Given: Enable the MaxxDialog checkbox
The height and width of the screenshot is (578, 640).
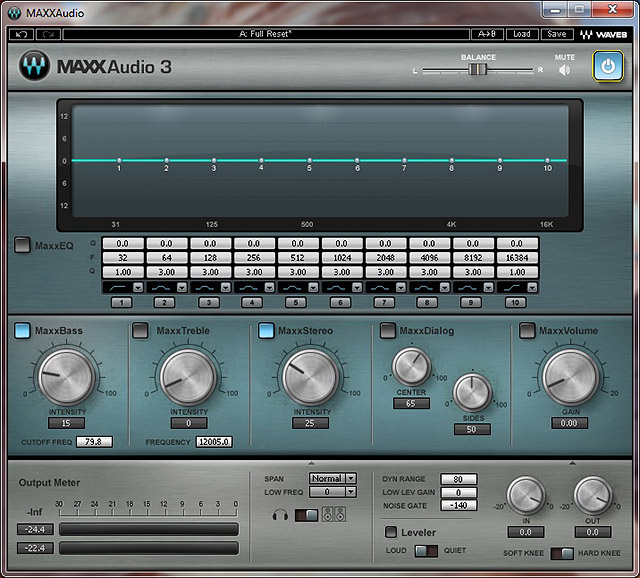Looking at the screenshot, I should 388,331.
